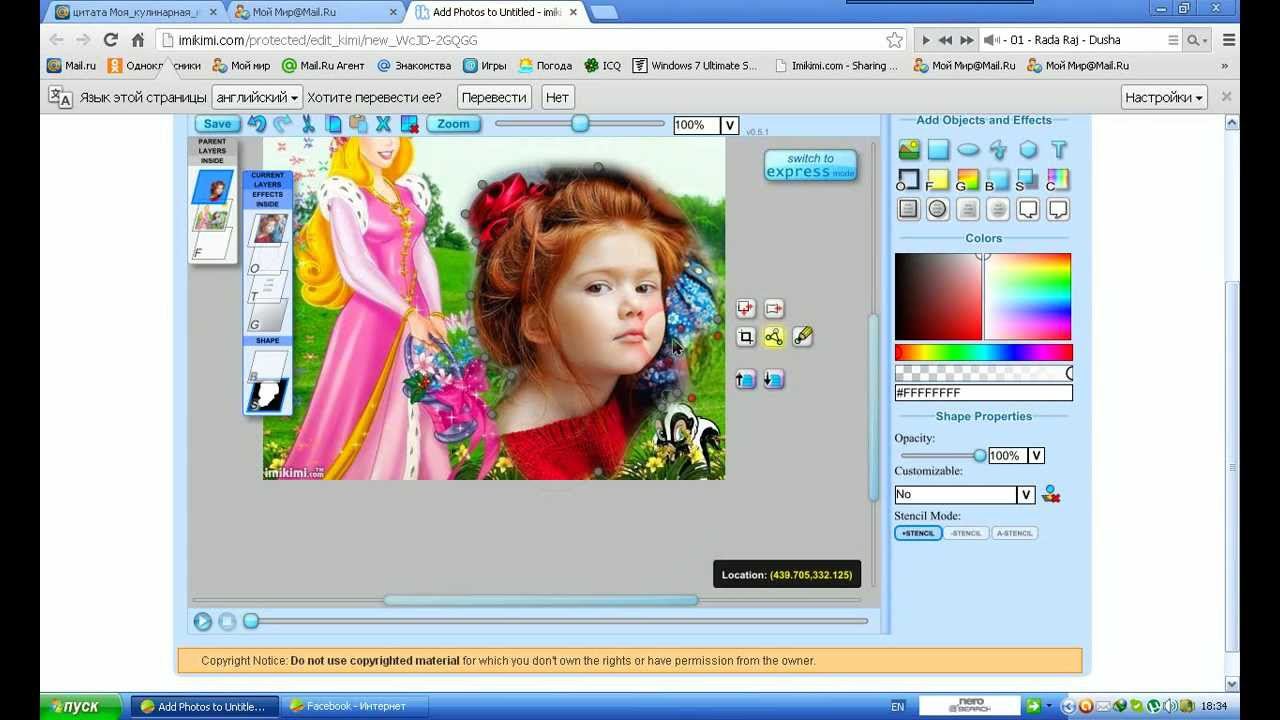Click the Перевести translate button
Screen dimensions: 1280x720
point(494,97)
